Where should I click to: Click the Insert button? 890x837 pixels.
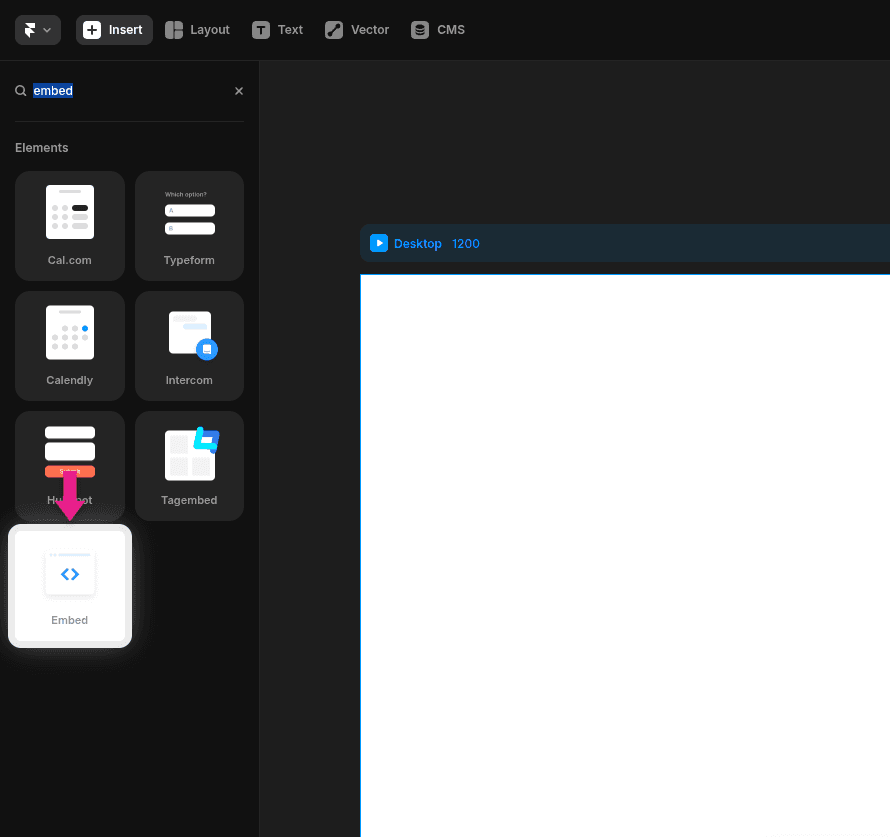point(113,29)
